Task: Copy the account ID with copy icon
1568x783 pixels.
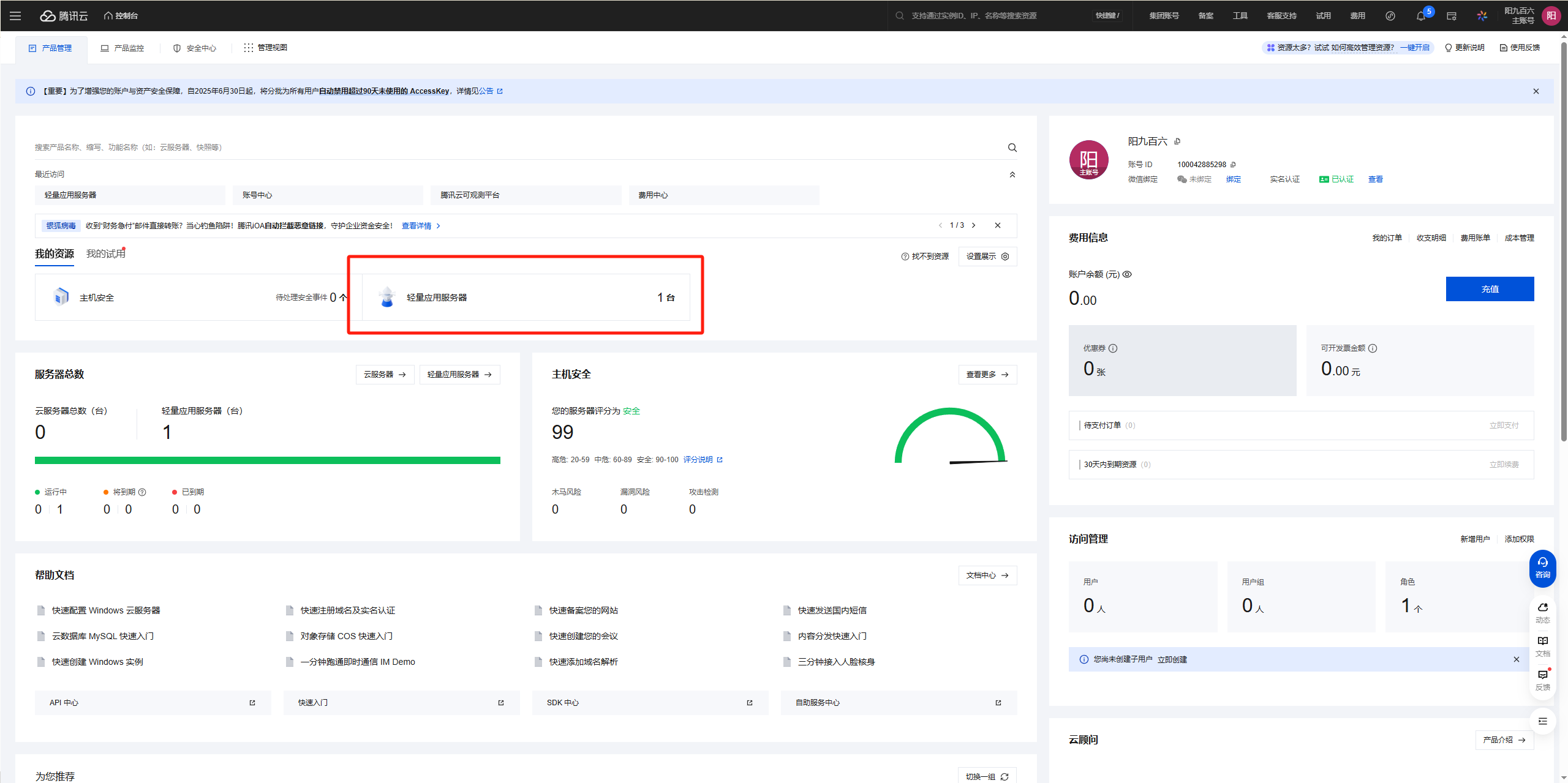Action: (x=1233, y=165)
